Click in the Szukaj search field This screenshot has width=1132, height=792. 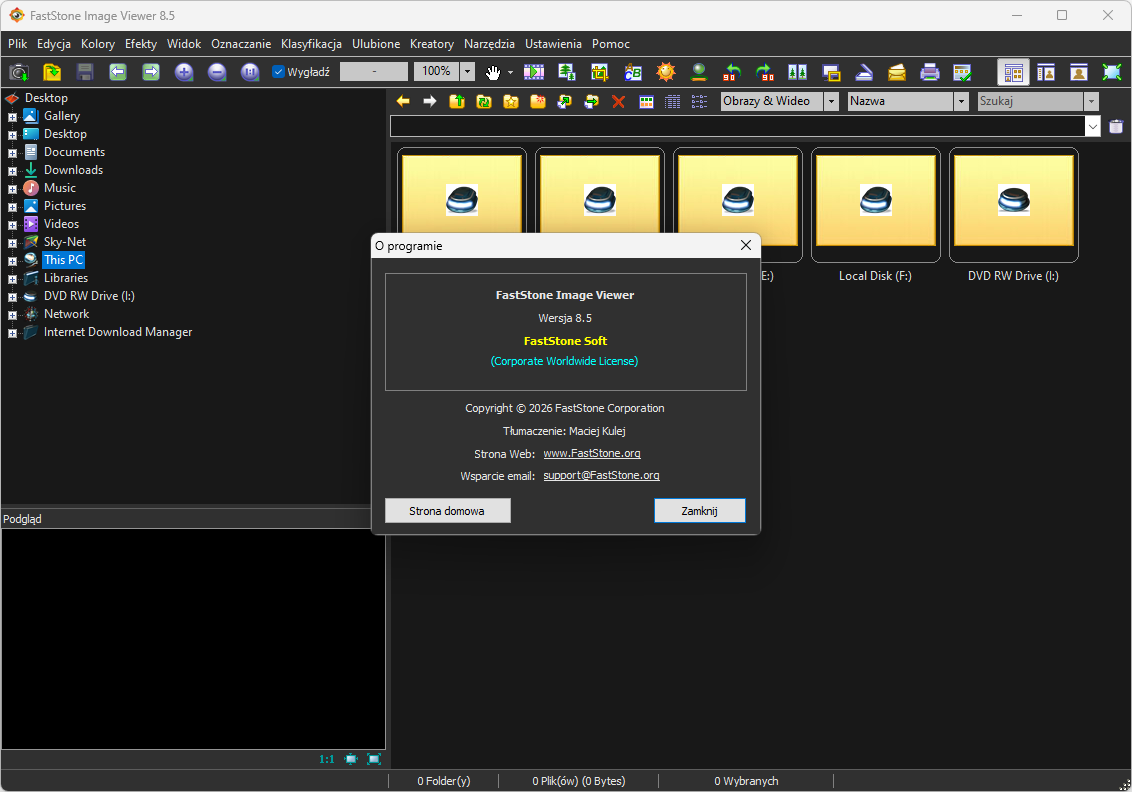[x=1030, y=102]
